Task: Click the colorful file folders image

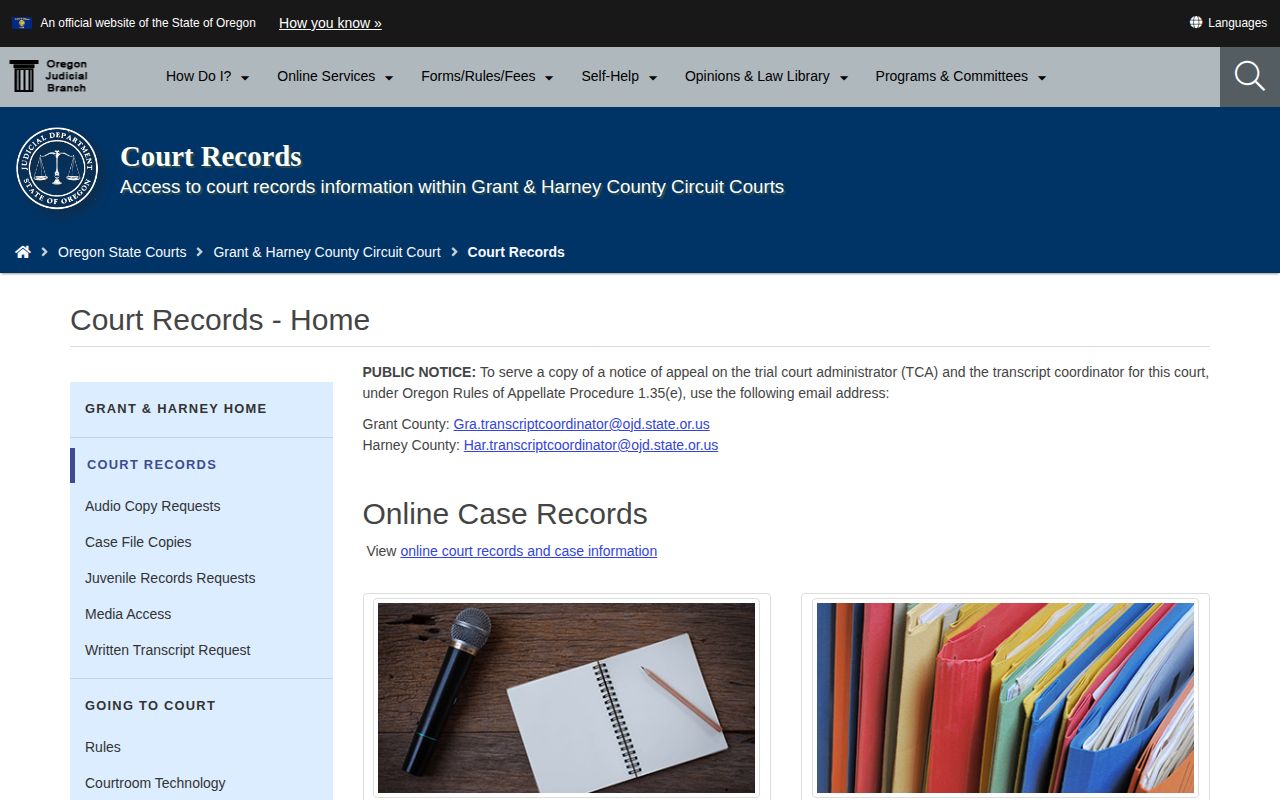Action: tap(1005, 698)
